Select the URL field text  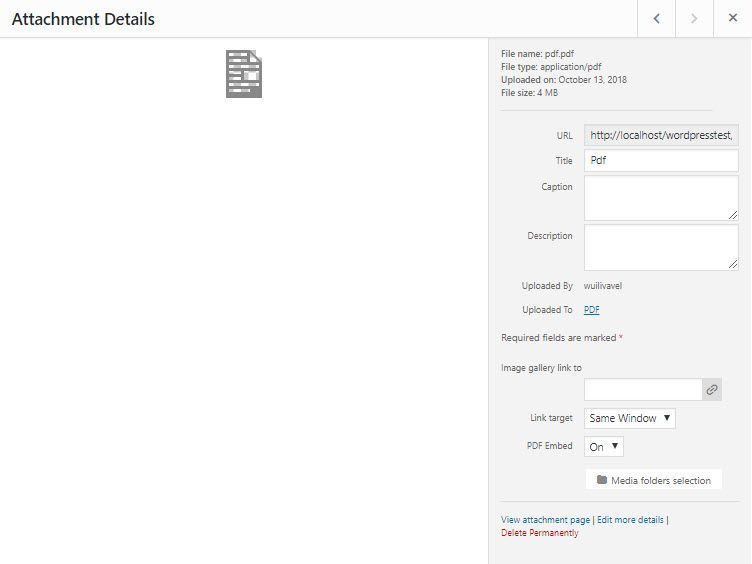[660, 135]
